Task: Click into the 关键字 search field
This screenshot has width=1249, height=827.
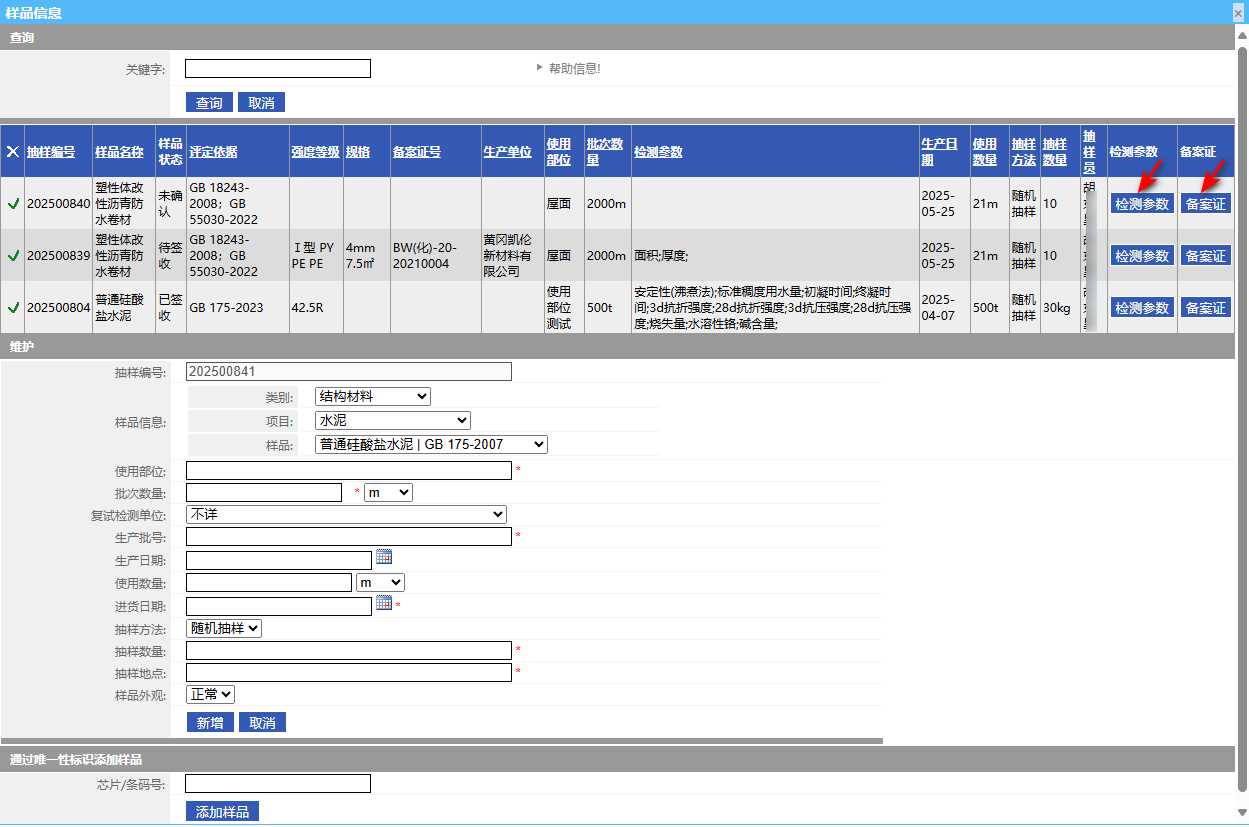Action: point(277,69)
